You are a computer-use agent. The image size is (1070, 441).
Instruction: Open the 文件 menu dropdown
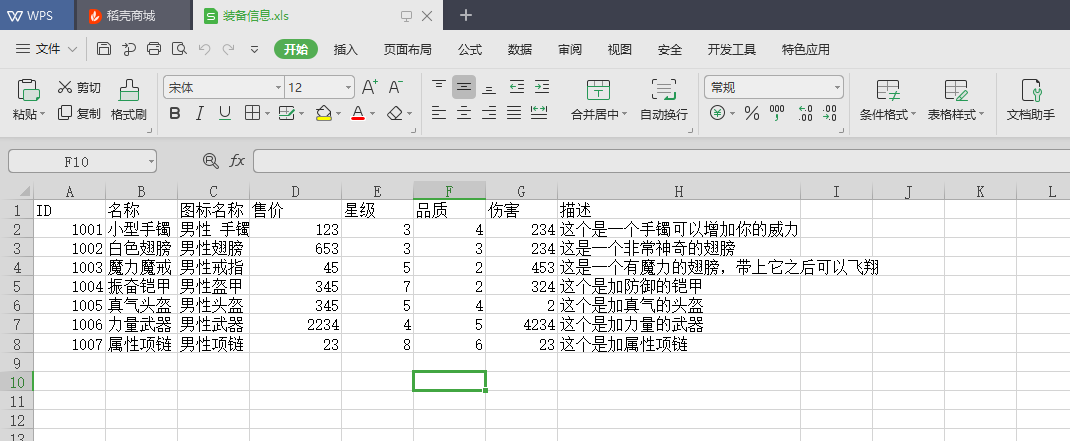[46, 49]
